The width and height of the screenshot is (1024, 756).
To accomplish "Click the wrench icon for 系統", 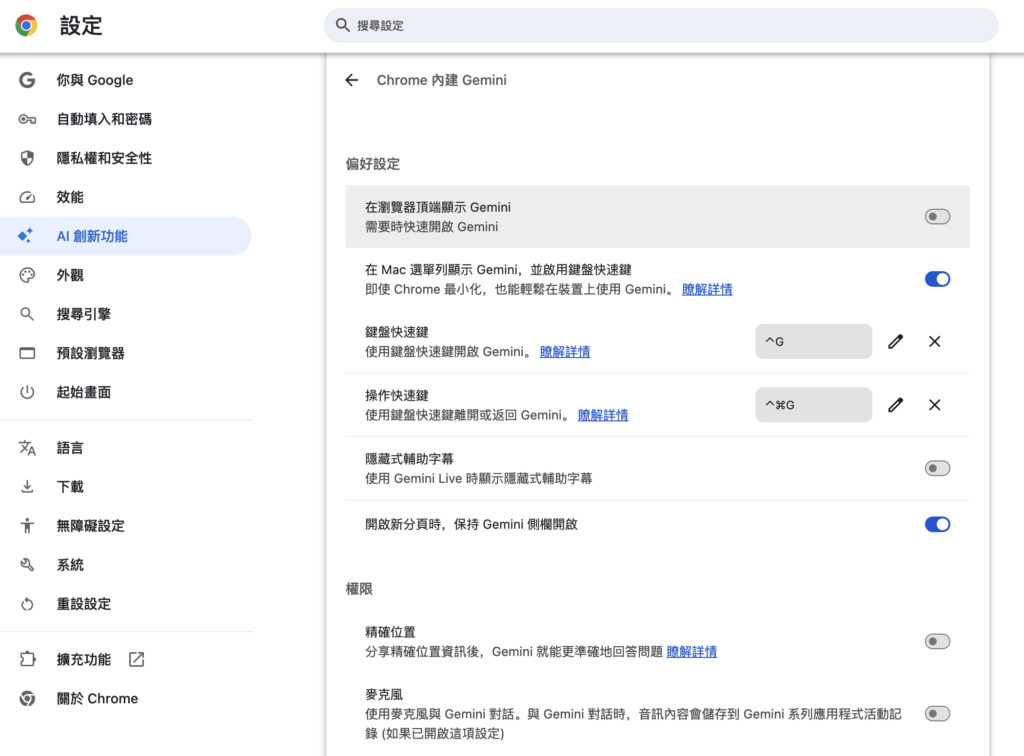I will click(x=27, y=565).
